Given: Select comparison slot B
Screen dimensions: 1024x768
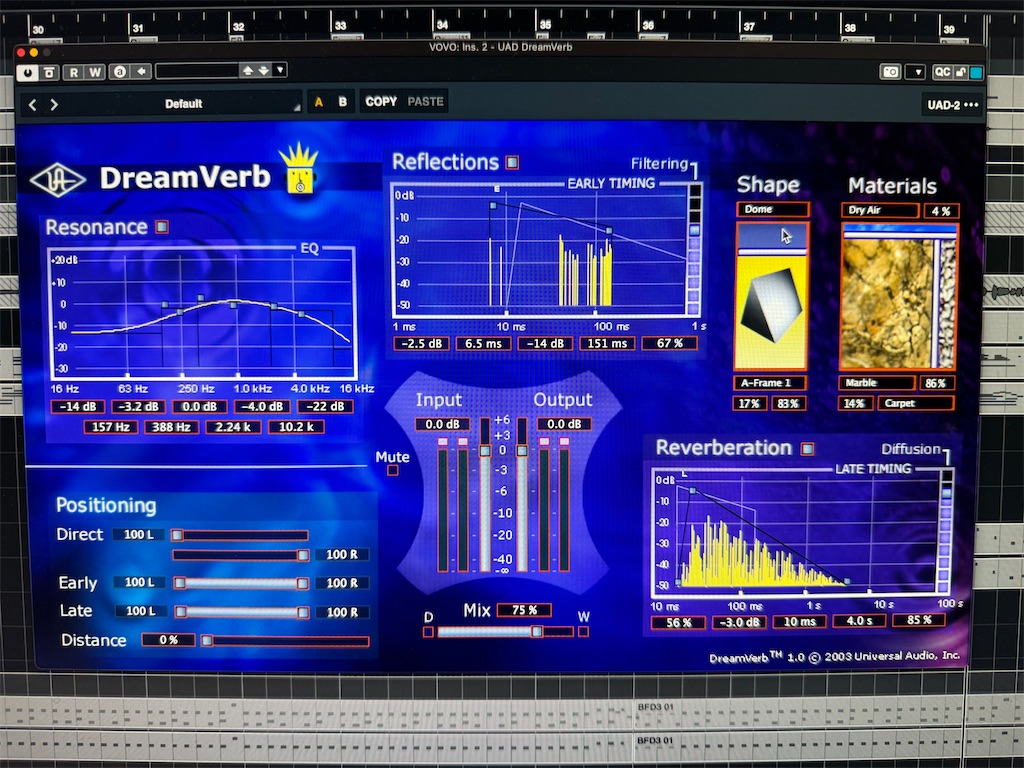Looking at the screenshot, I should point(342,103).
